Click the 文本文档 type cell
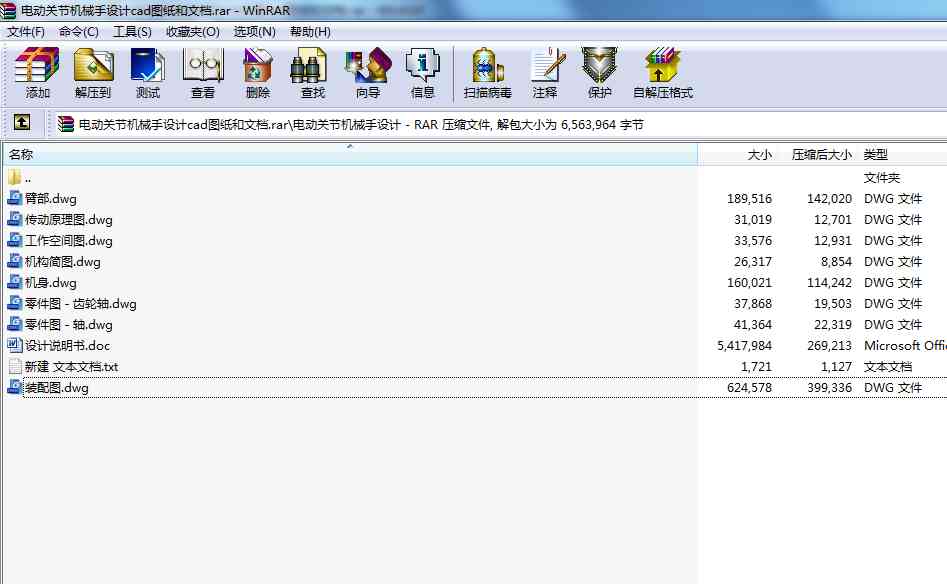Viewport: 947px width, 584px height. pos(888,367)
